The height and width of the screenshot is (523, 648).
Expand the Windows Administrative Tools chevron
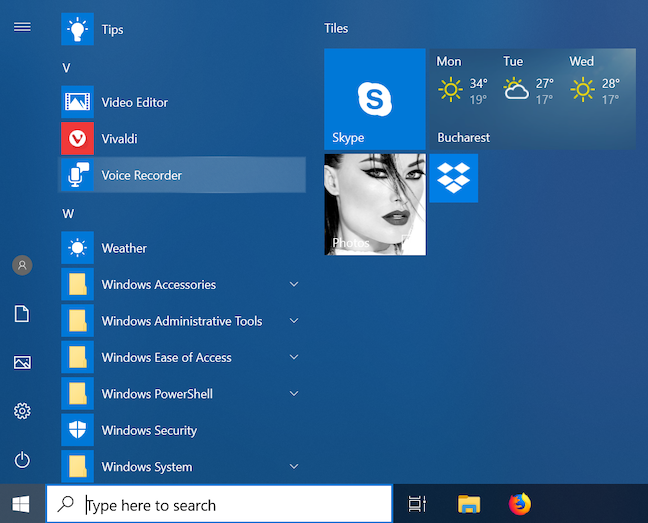(294, 321)
